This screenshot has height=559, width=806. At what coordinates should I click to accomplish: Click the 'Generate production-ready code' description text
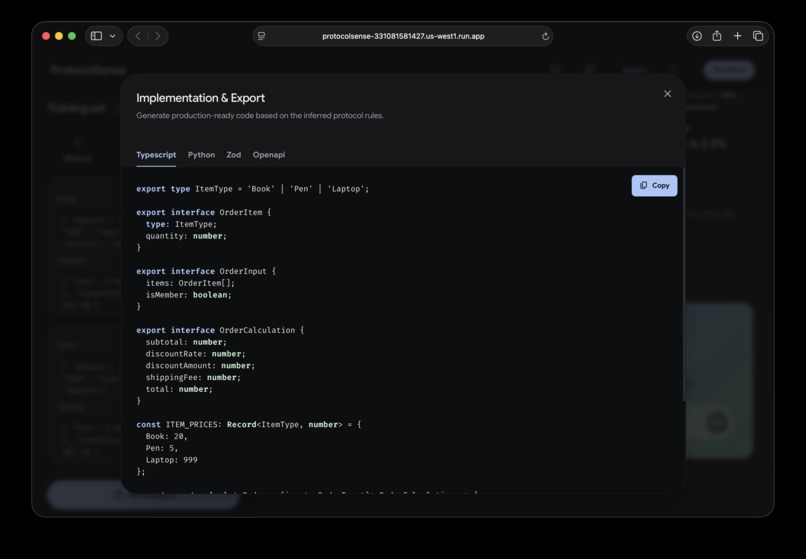point(260,116)
